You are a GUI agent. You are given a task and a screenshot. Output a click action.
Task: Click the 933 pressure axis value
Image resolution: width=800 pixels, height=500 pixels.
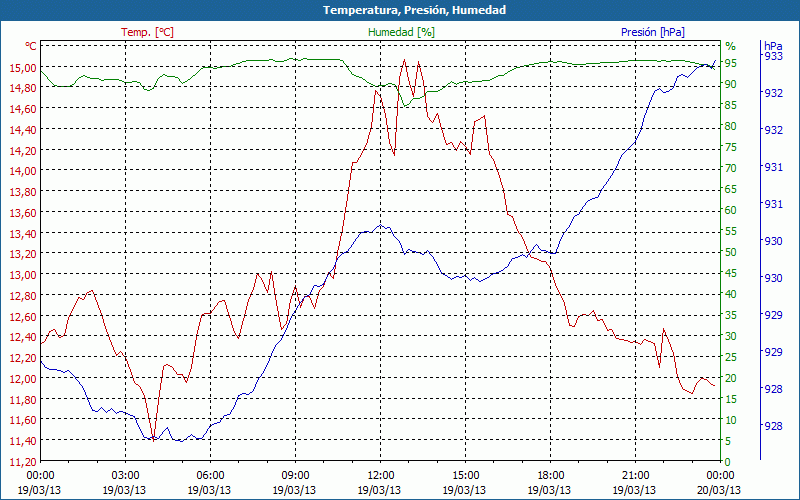point(773,57)
